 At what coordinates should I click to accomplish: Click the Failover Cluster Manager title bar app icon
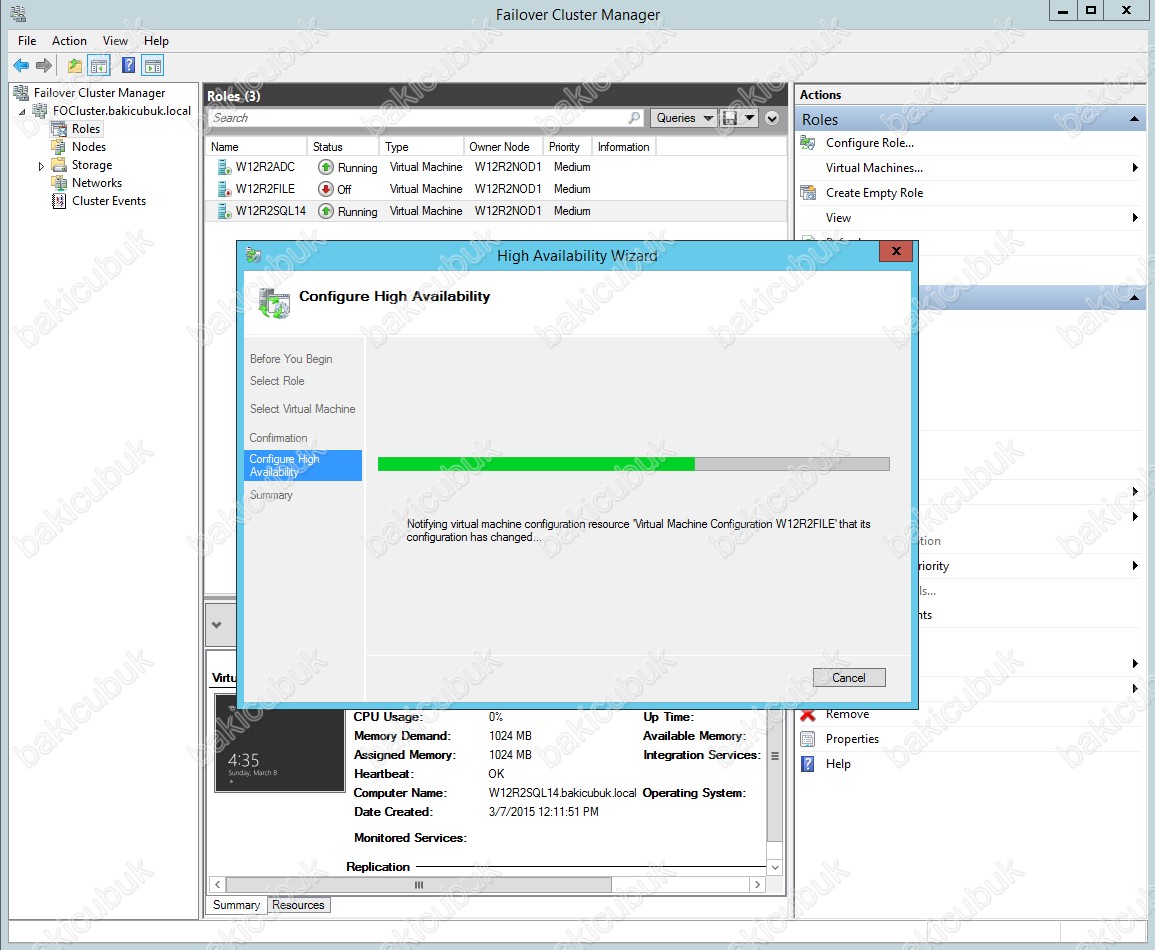(x=18, y=13)
